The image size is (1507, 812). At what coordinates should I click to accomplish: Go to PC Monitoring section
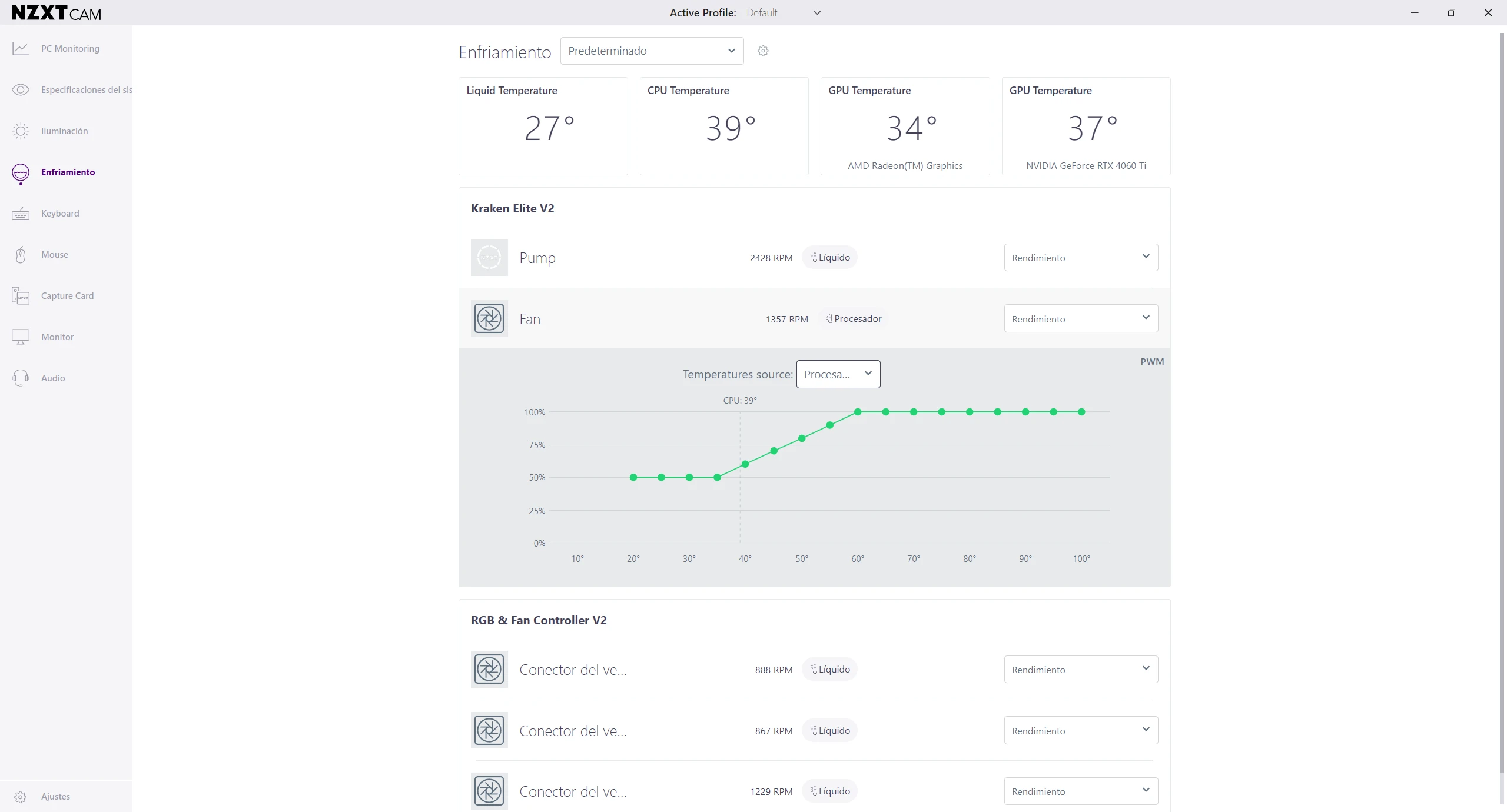pos(70,49)
